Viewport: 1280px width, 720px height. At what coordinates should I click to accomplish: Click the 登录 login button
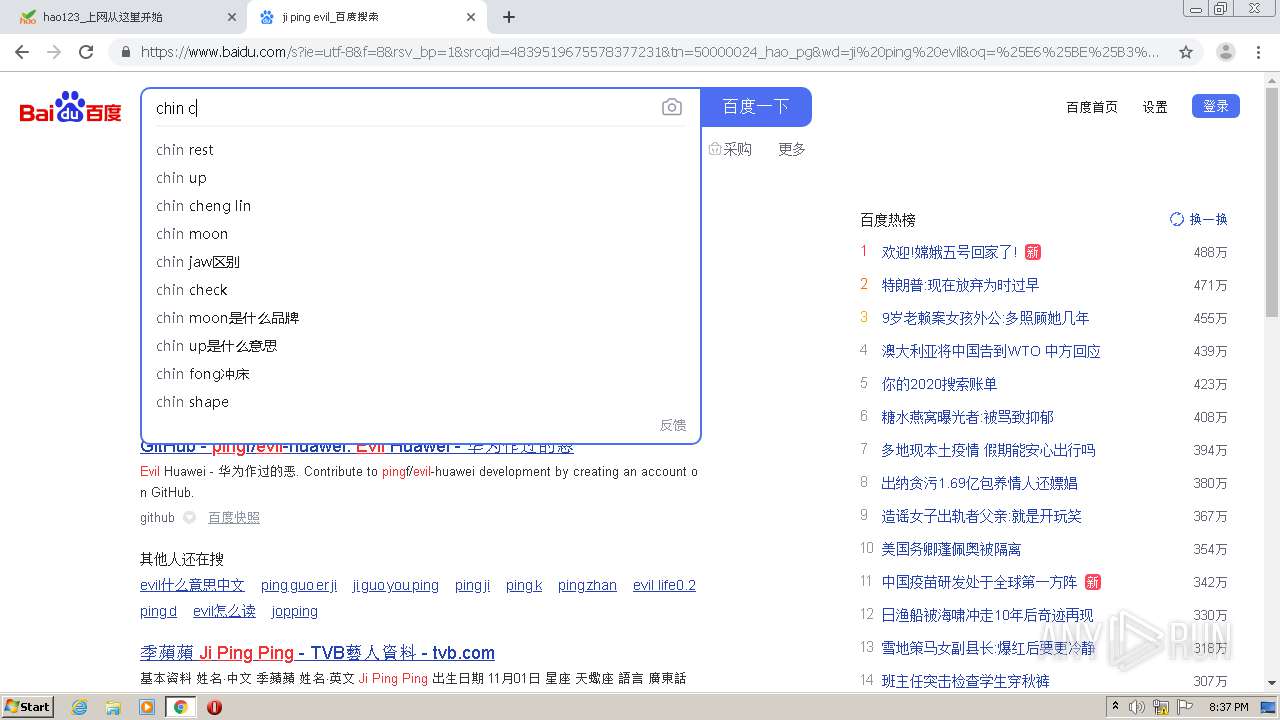[1216, 106]
